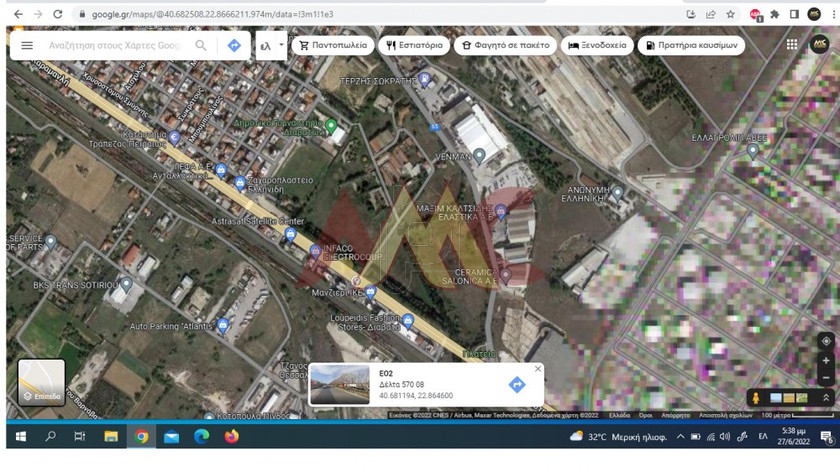Image resolution: width=840 pixels, height=472 pixels.
Task: Open Microsoft Edge from the taskbar
Action: [201, 437]
